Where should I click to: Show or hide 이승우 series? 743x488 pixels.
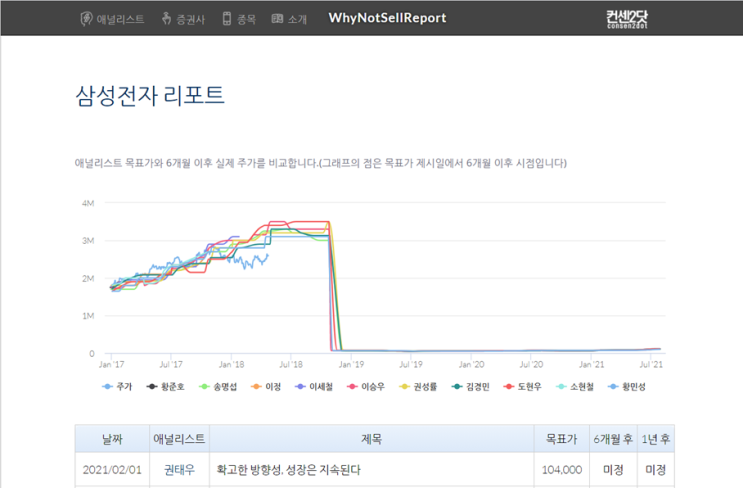coord(366,387)
